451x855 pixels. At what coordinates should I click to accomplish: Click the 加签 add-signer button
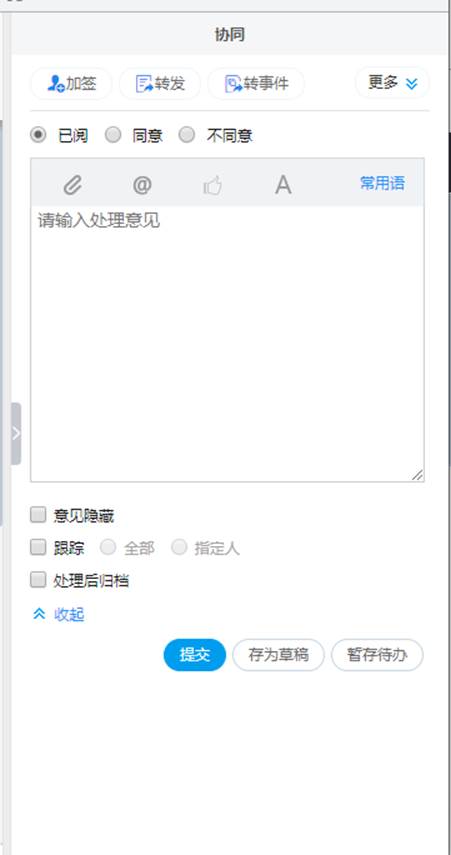pos(71,83)
